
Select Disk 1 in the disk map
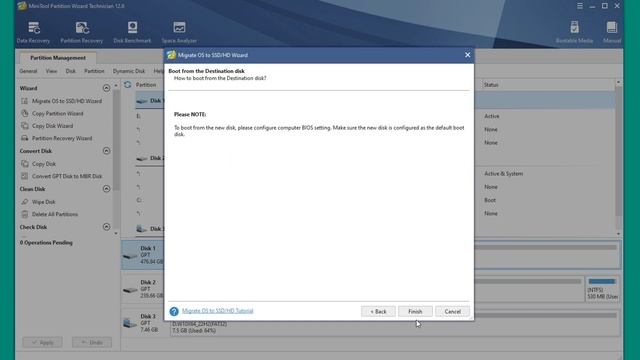tap(142, 255)
